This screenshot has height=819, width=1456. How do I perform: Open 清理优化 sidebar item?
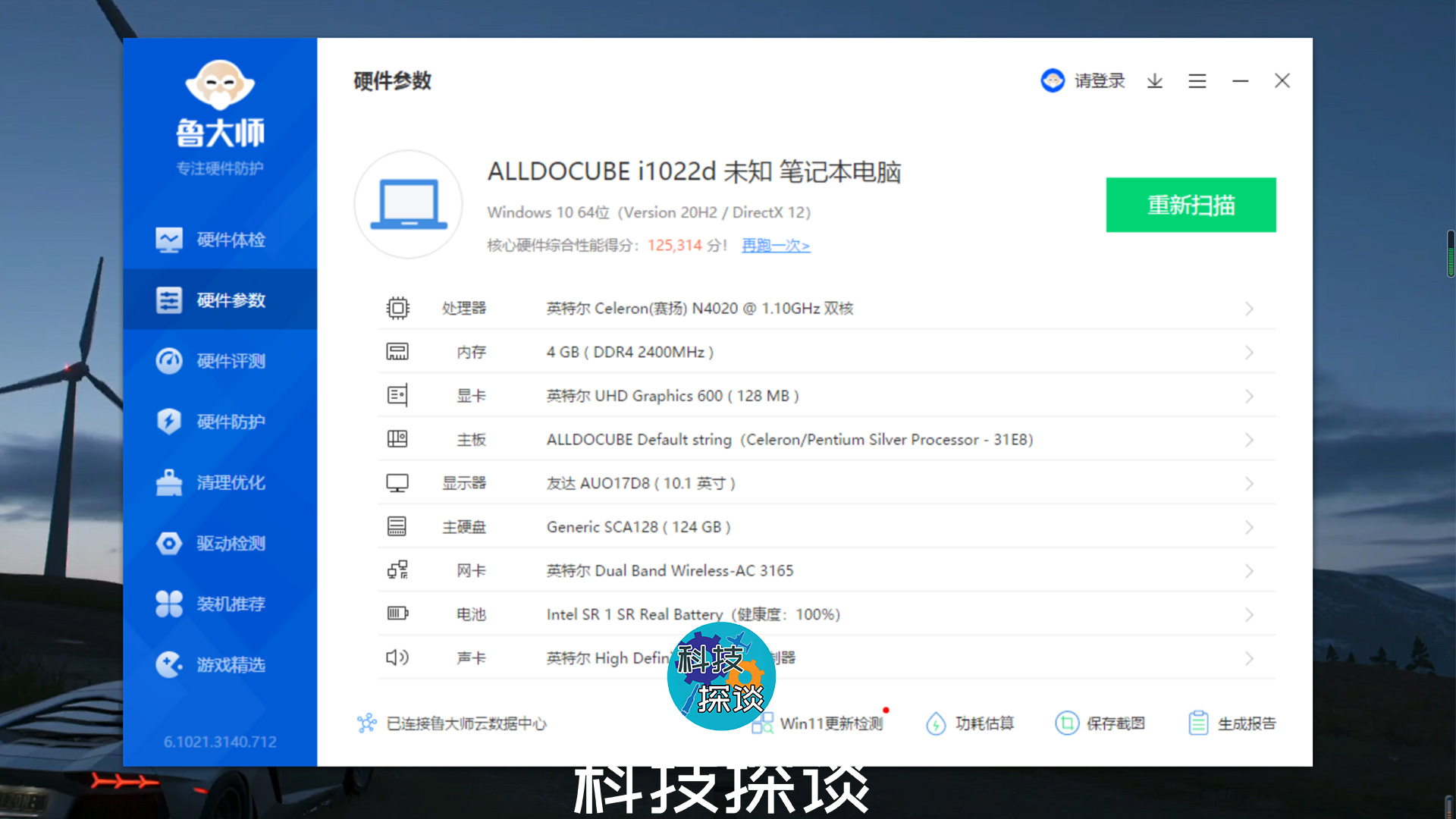tap(220, 482)
